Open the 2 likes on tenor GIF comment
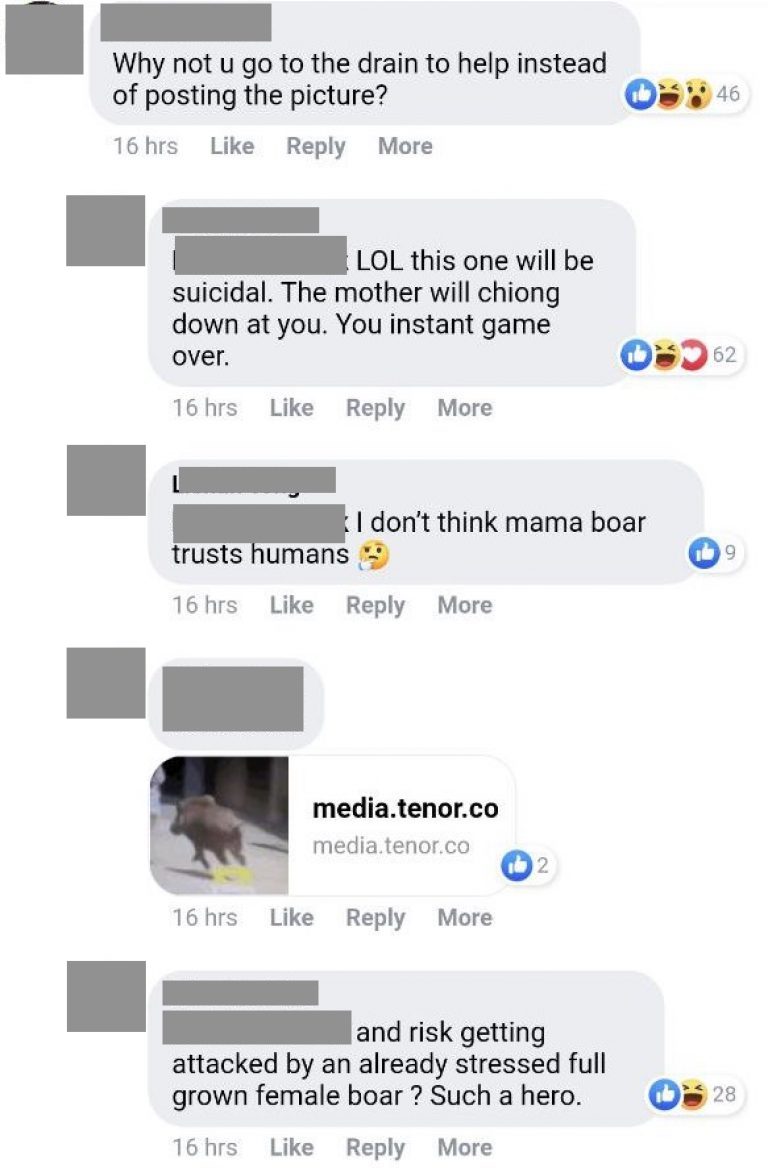Screen dimensions: 768x1168 coord(527,865)
